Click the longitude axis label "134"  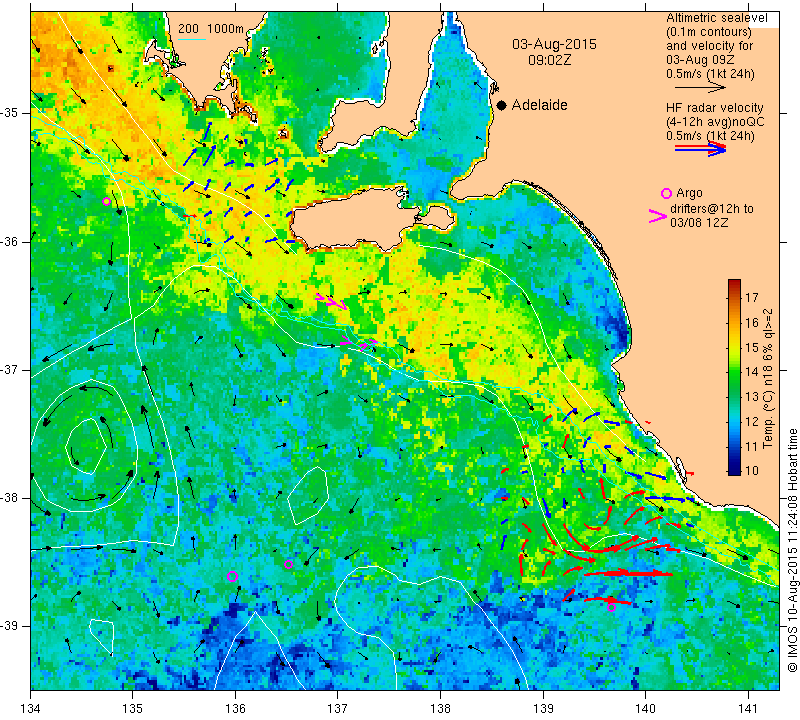point(31,709)
